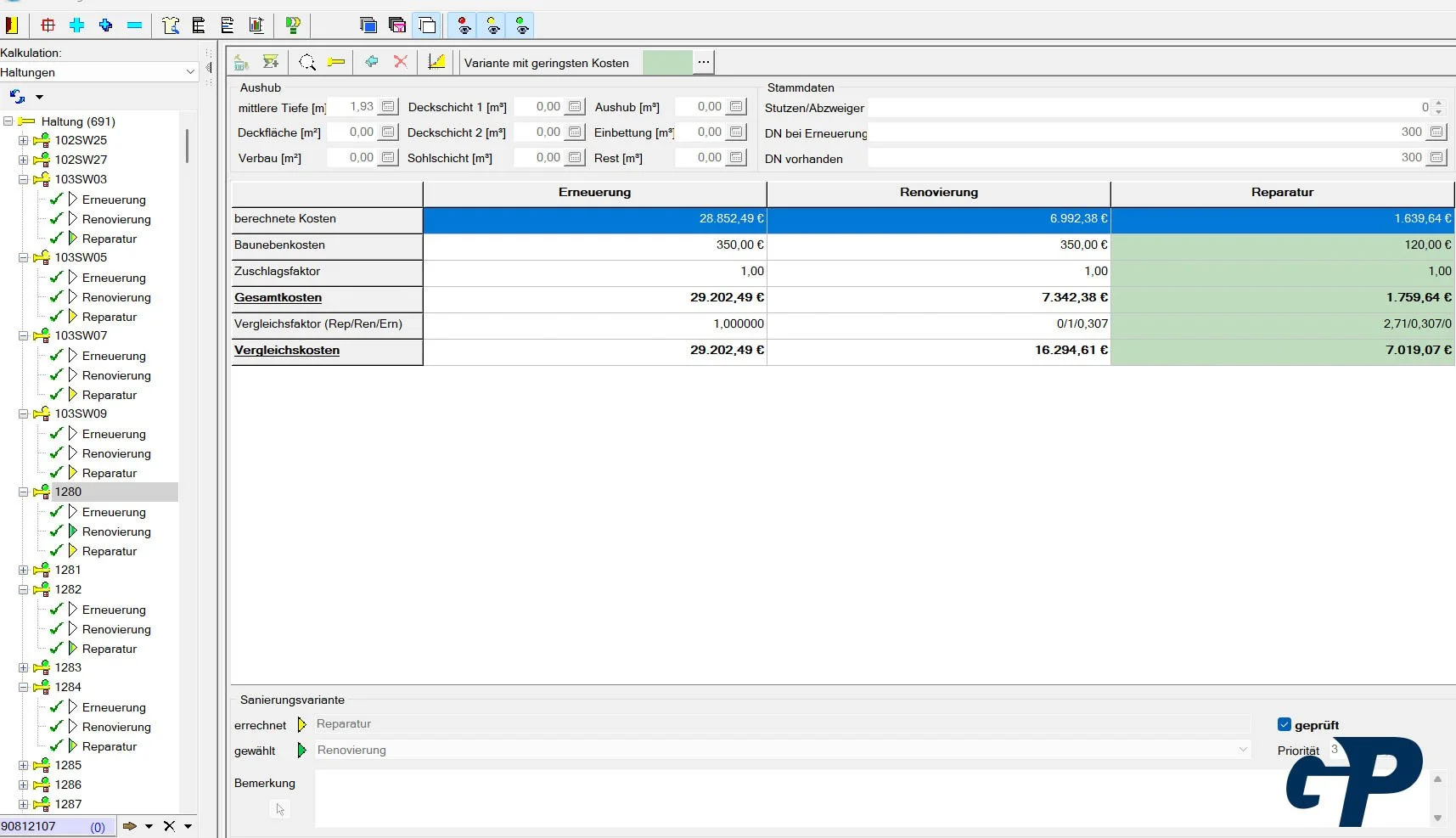Click the Reparatur Baunebenkosten cell 120,00 €
The height and width of the screenshot is (838, 1456).
point(1282,245)
